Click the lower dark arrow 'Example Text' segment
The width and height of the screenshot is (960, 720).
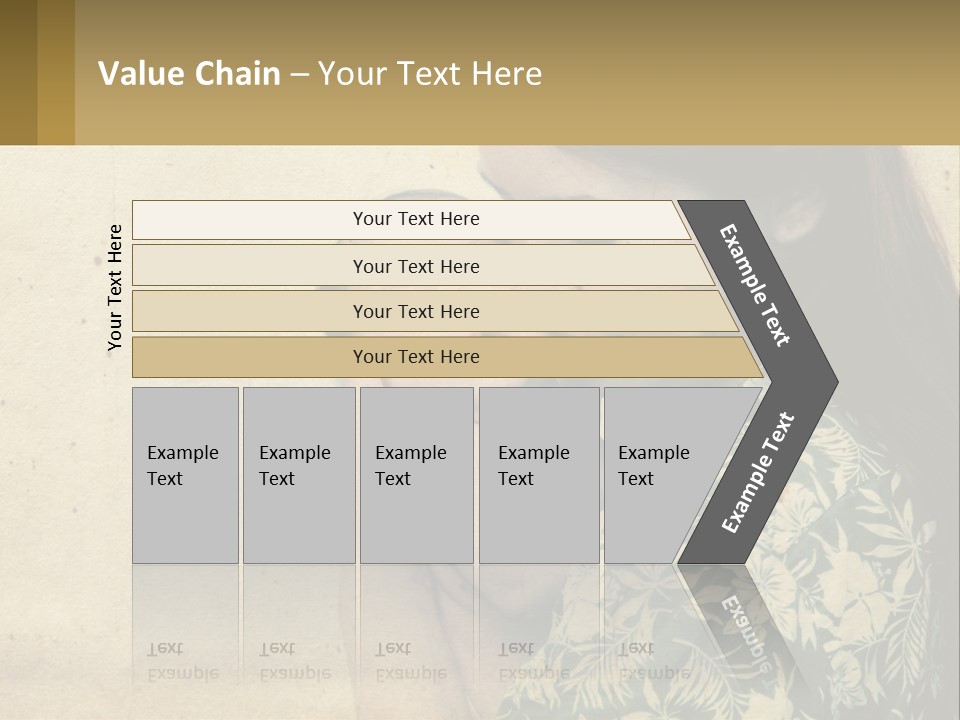coord(758,472)
